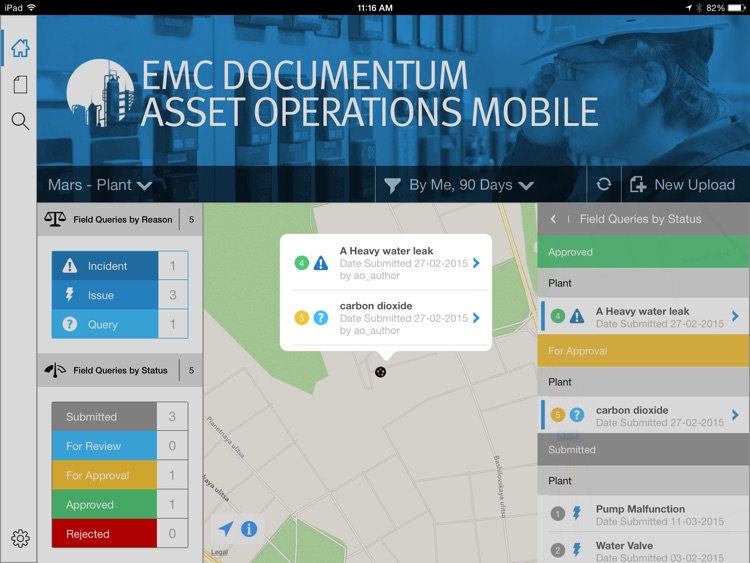The width and height of the screenshot is (750, 563).
Task: Click the green Approved section header
Action: (x=643, y=252)
